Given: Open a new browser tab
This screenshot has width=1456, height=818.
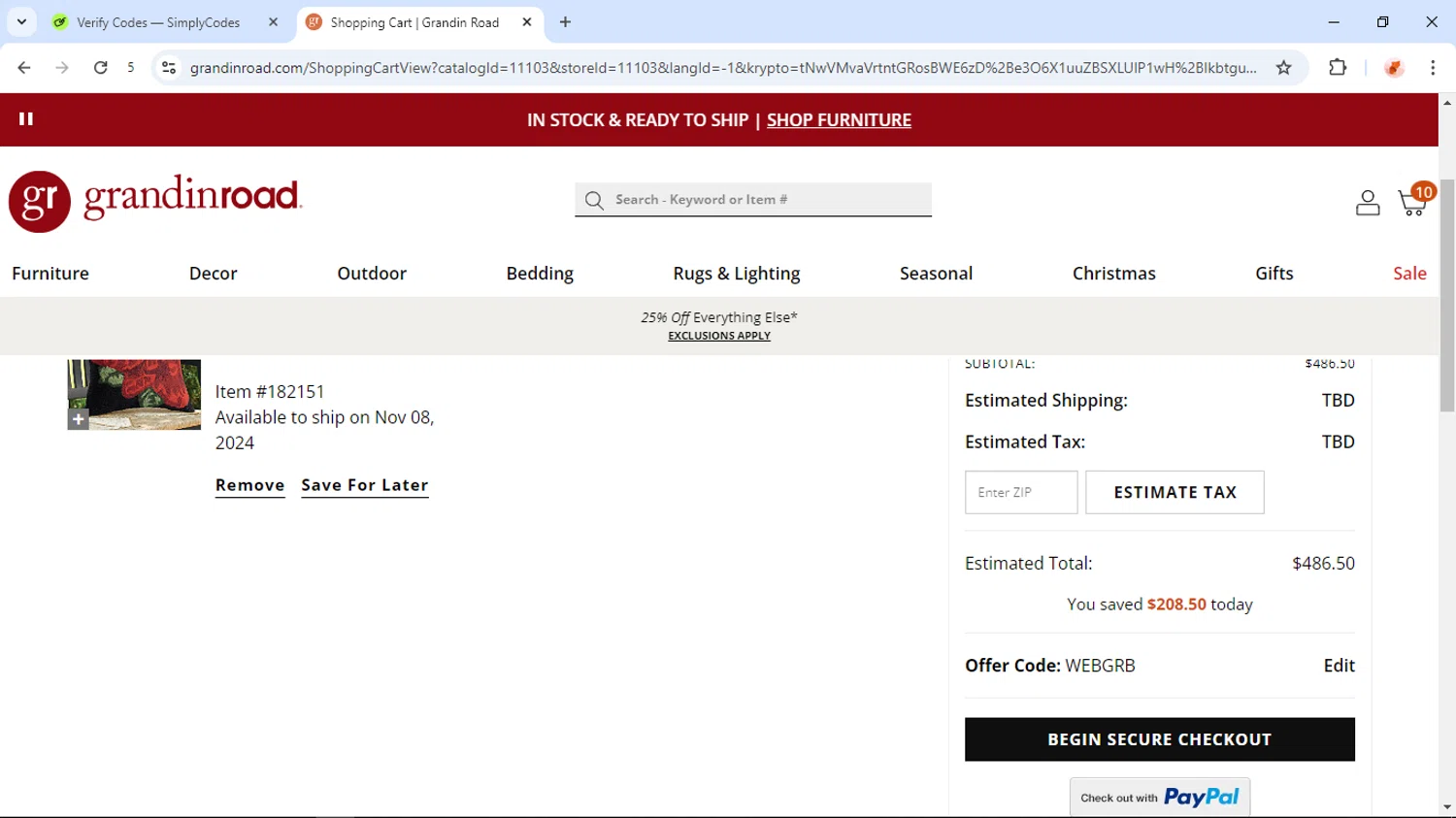Looking at the screenshot, I should pos(566,22).
